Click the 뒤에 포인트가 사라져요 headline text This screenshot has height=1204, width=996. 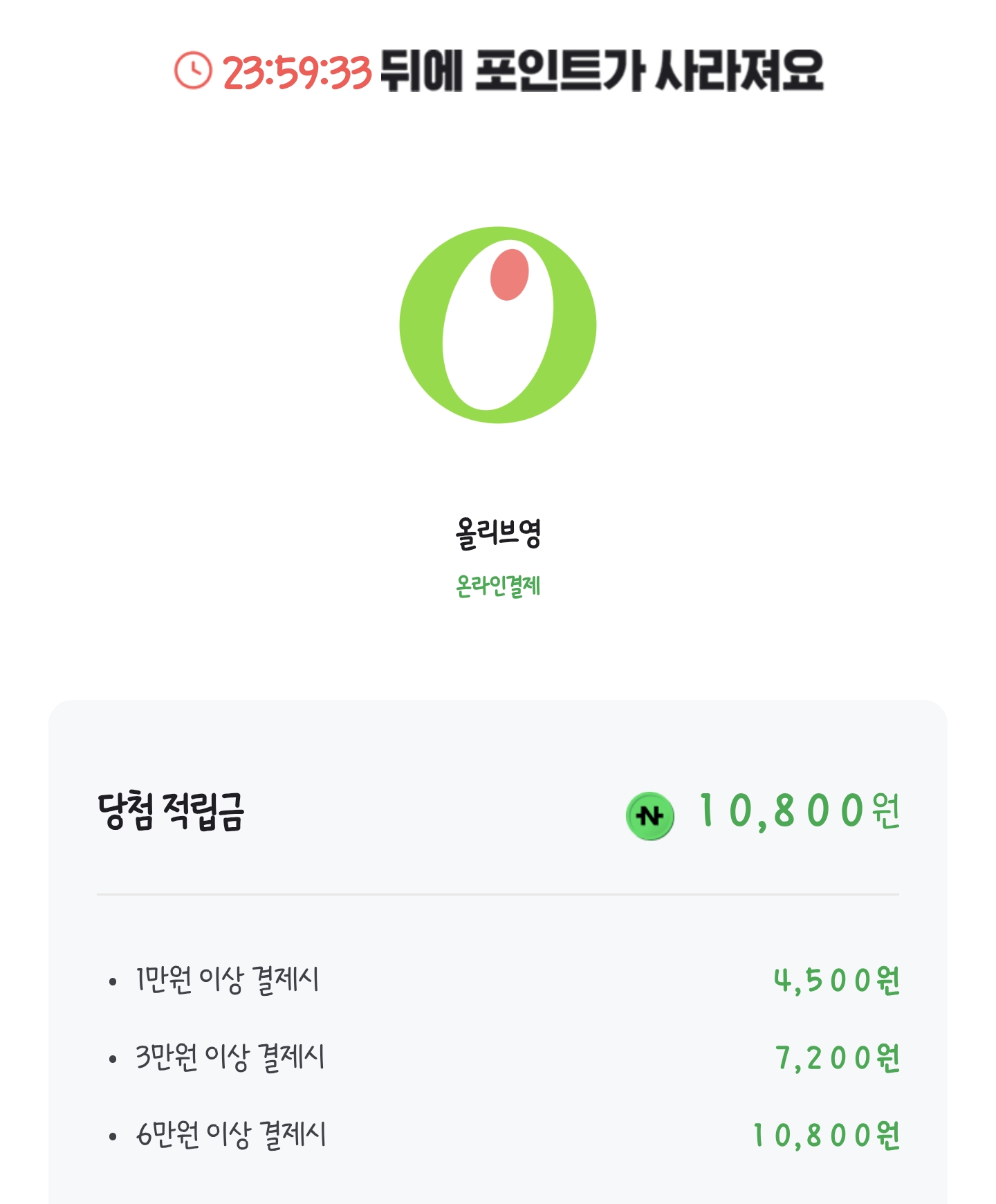tap(602, 71)
